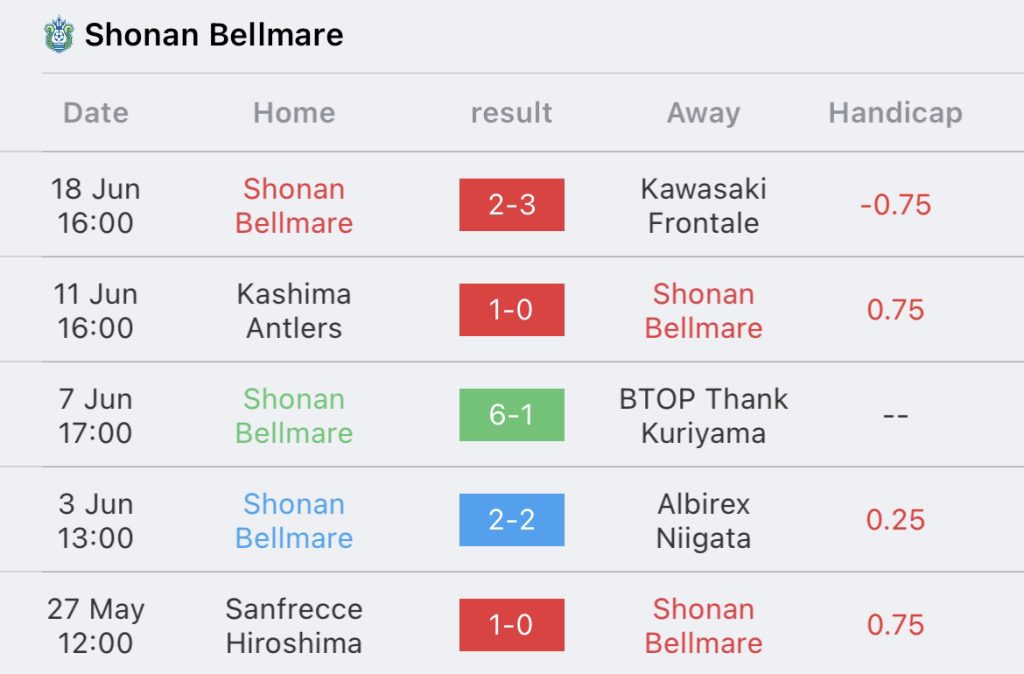1024x674 pixels.
Task: Click the green Shonan Bellmare home entry
Action: [294, 416]
